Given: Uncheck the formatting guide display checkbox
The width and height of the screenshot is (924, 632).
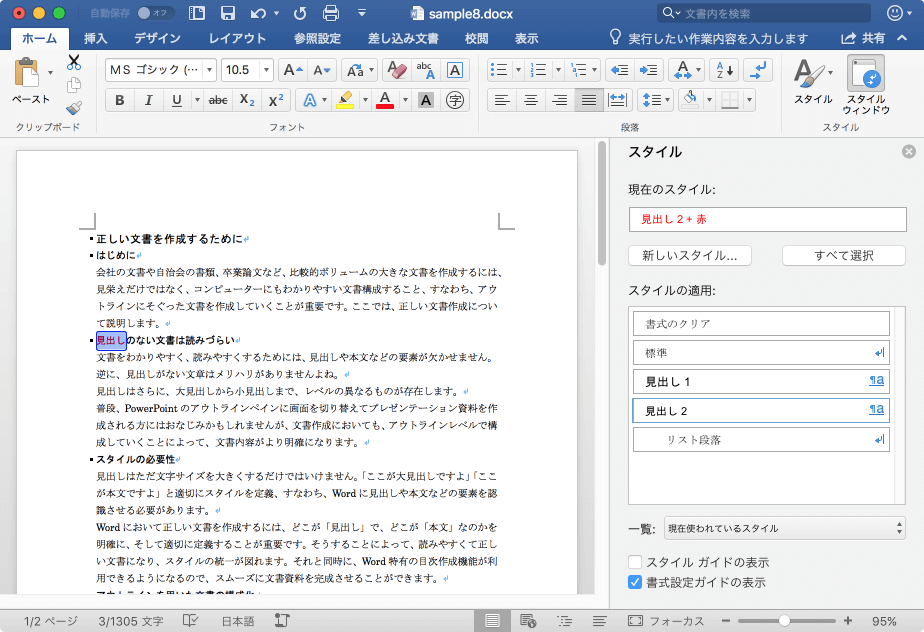Looking at the screenshot, I should (635, 582).
